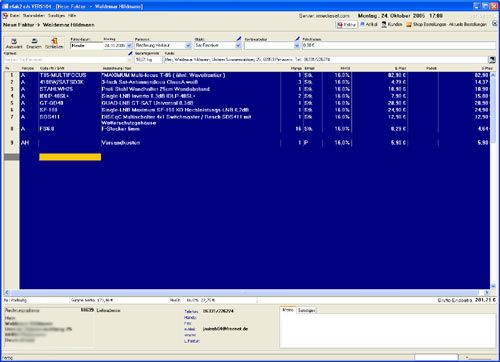500x362 pixels.
Task: Click the yellow empty article code cell
Action: (x=70, y=157)
